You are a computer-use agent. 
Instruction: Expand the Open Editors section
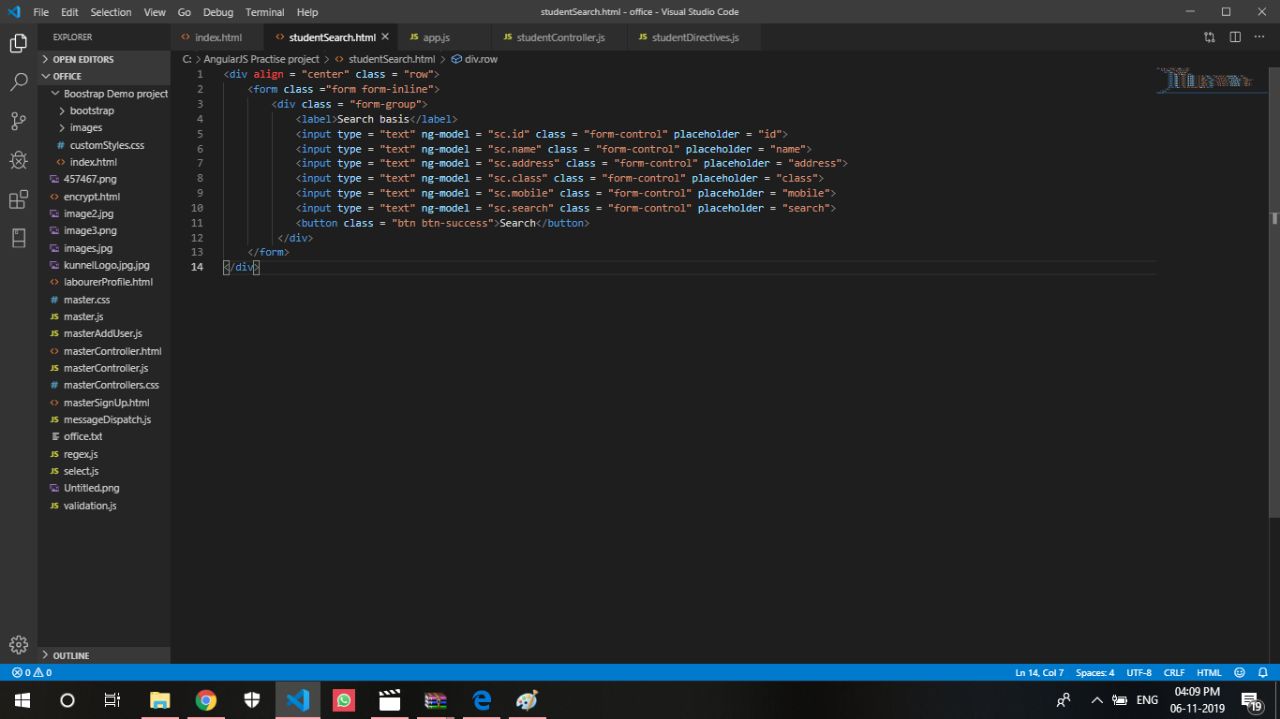[82, 59]
